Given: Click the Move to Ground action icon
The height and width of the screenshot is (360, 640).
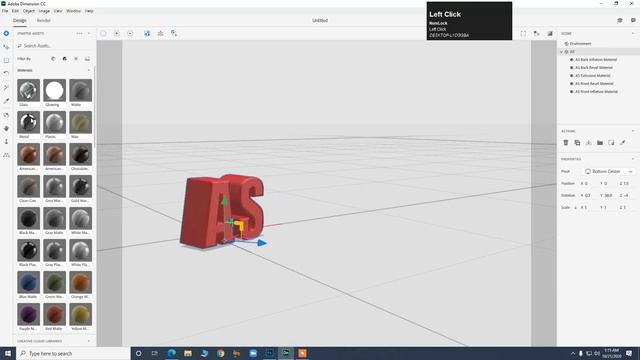Looking at the screenshot, I should pyautogui.click(x=589, y=143).
